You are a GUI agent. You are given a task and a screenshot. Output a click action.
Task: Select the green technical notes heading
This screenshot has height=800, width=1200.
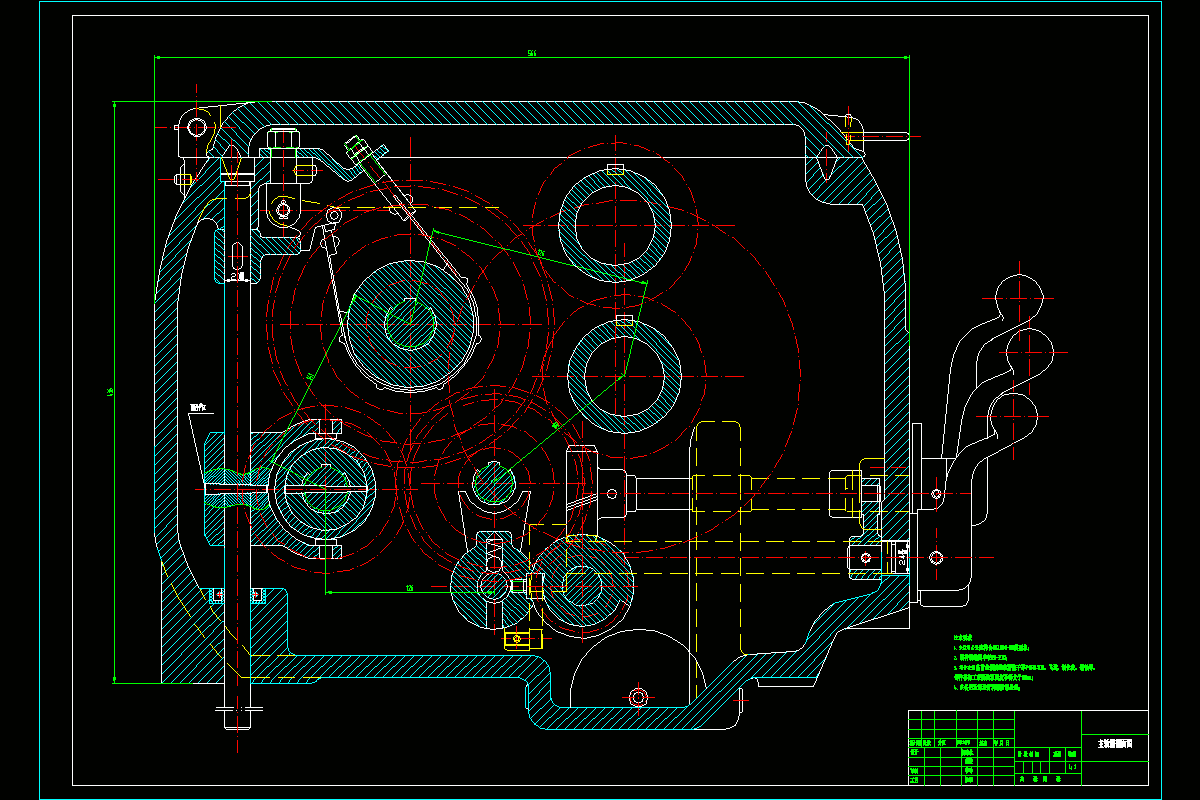964,636
